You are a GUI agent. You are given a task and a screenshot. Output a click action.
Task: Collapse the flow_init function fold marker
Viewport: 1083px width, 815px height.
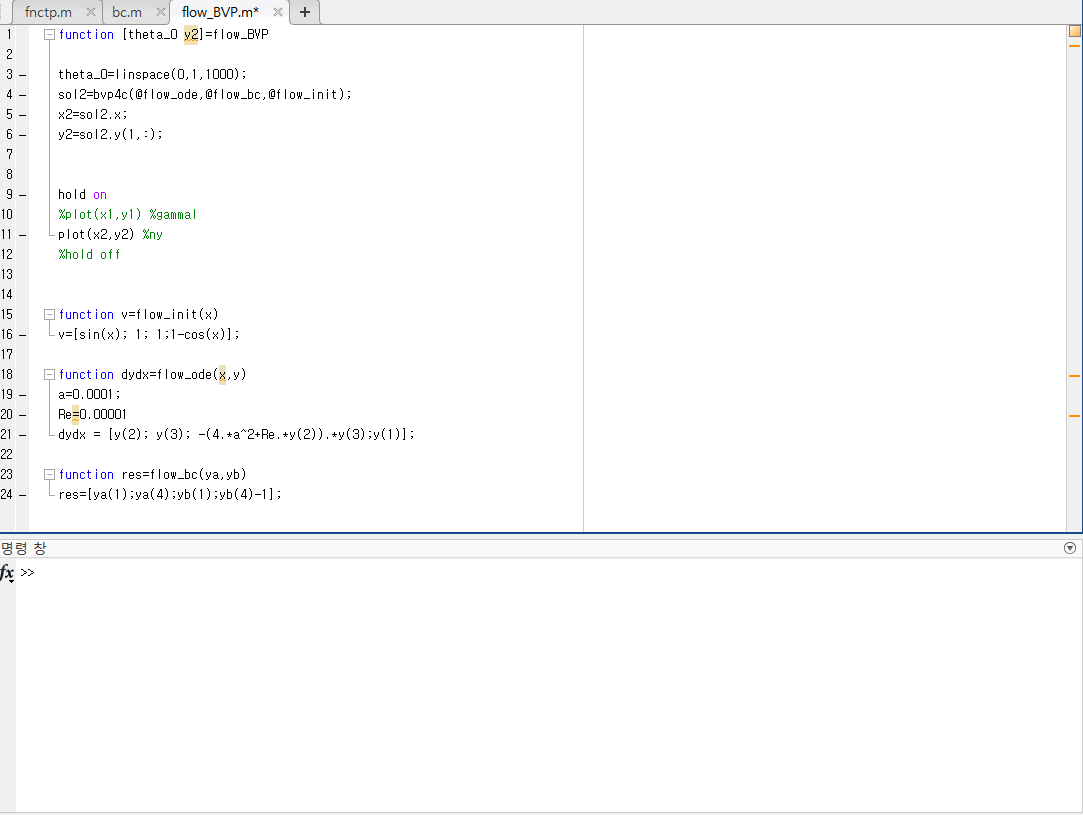[x=48, y=314]
